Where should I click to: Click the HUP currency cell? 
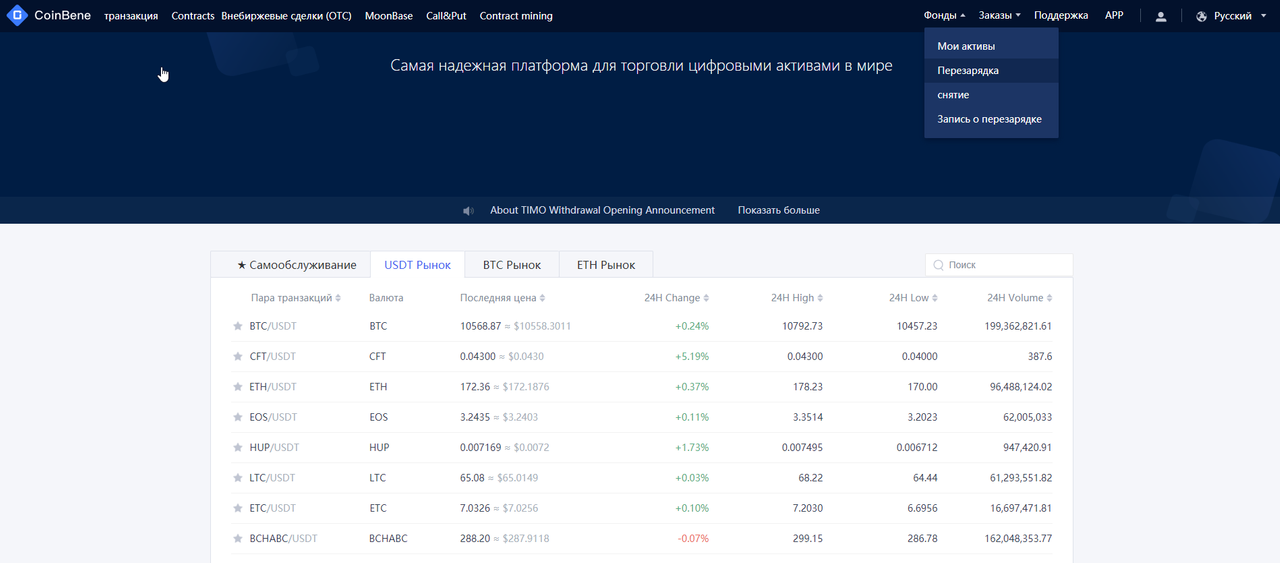tap(379, 448)
